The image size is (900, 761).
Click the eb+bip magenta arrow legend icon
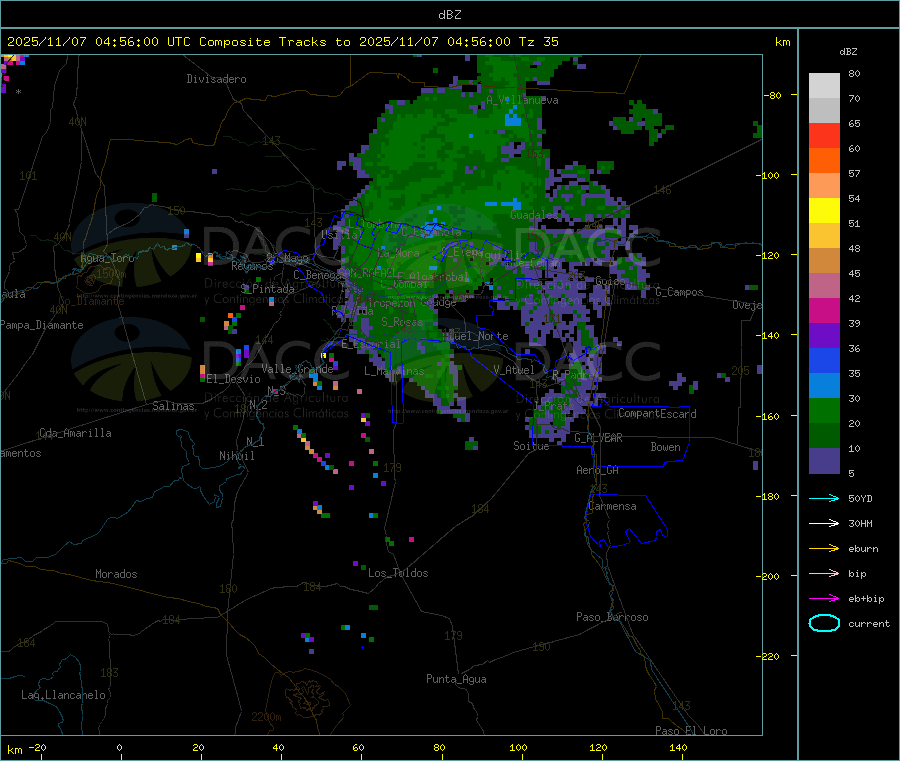pos(824,599)
